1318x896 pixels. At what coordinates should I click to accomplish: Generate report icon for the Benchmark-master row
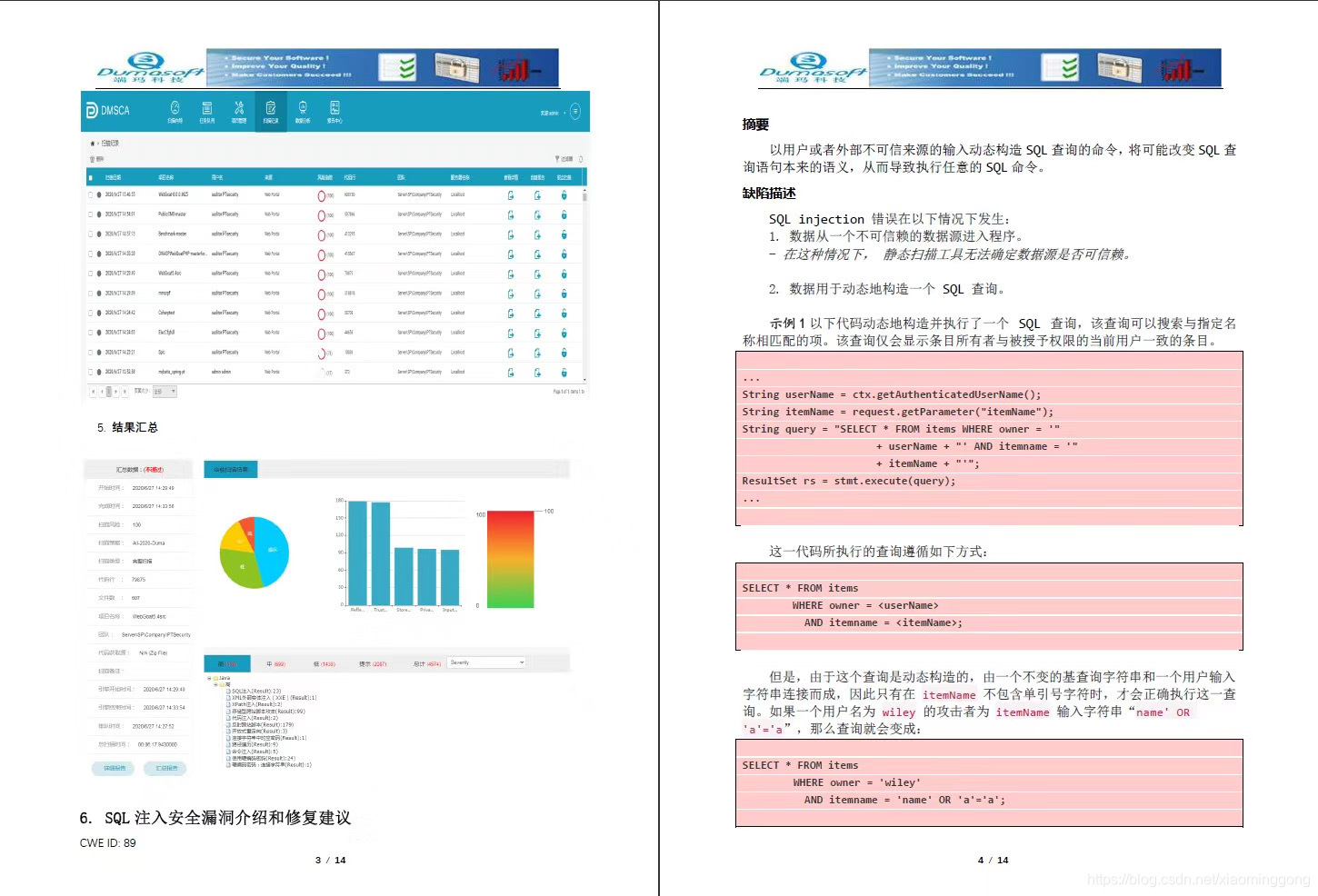pos(537,234)
